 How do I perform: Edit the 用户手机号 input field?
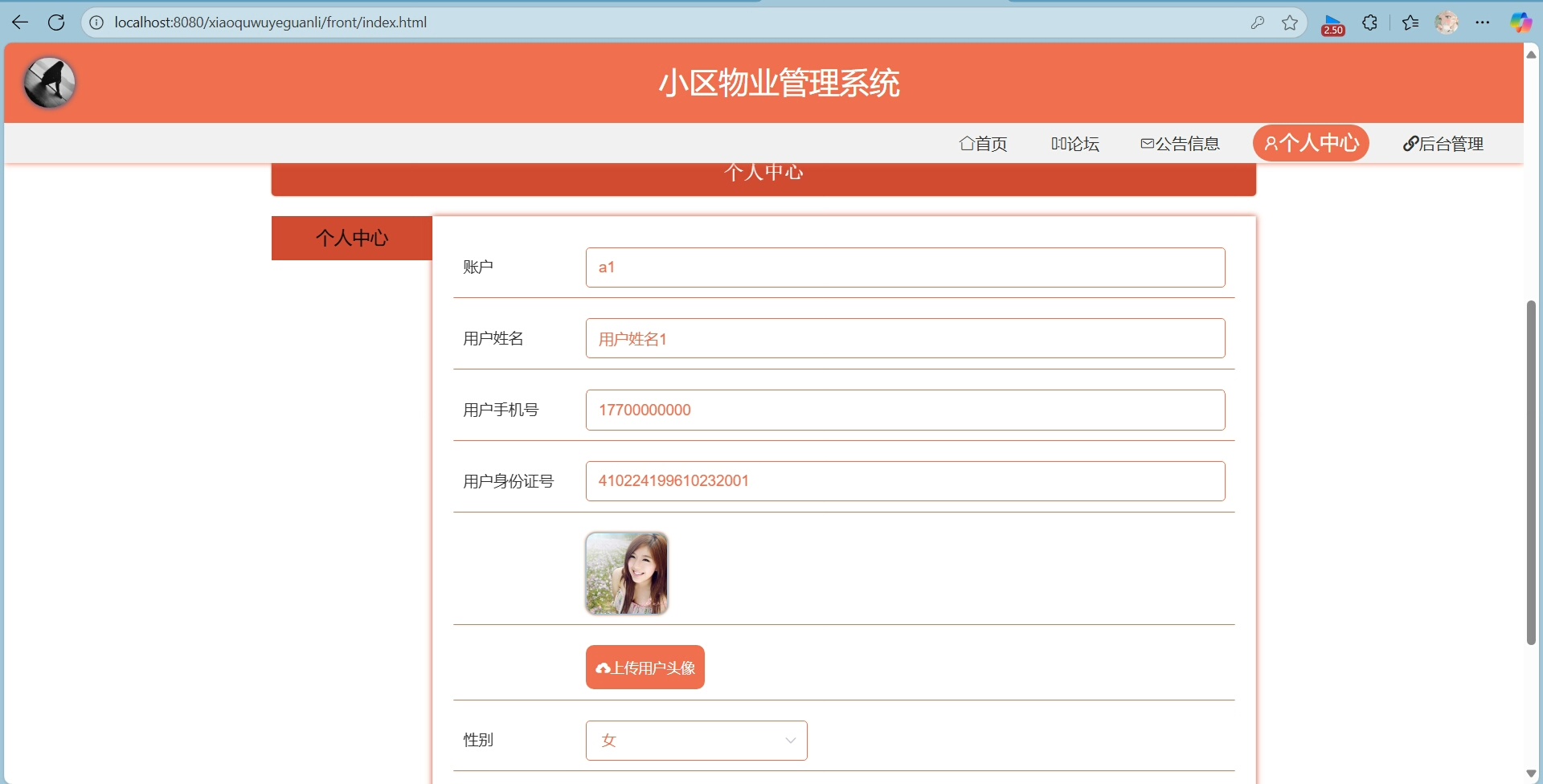pyautogui.click(x=905, y=410)
